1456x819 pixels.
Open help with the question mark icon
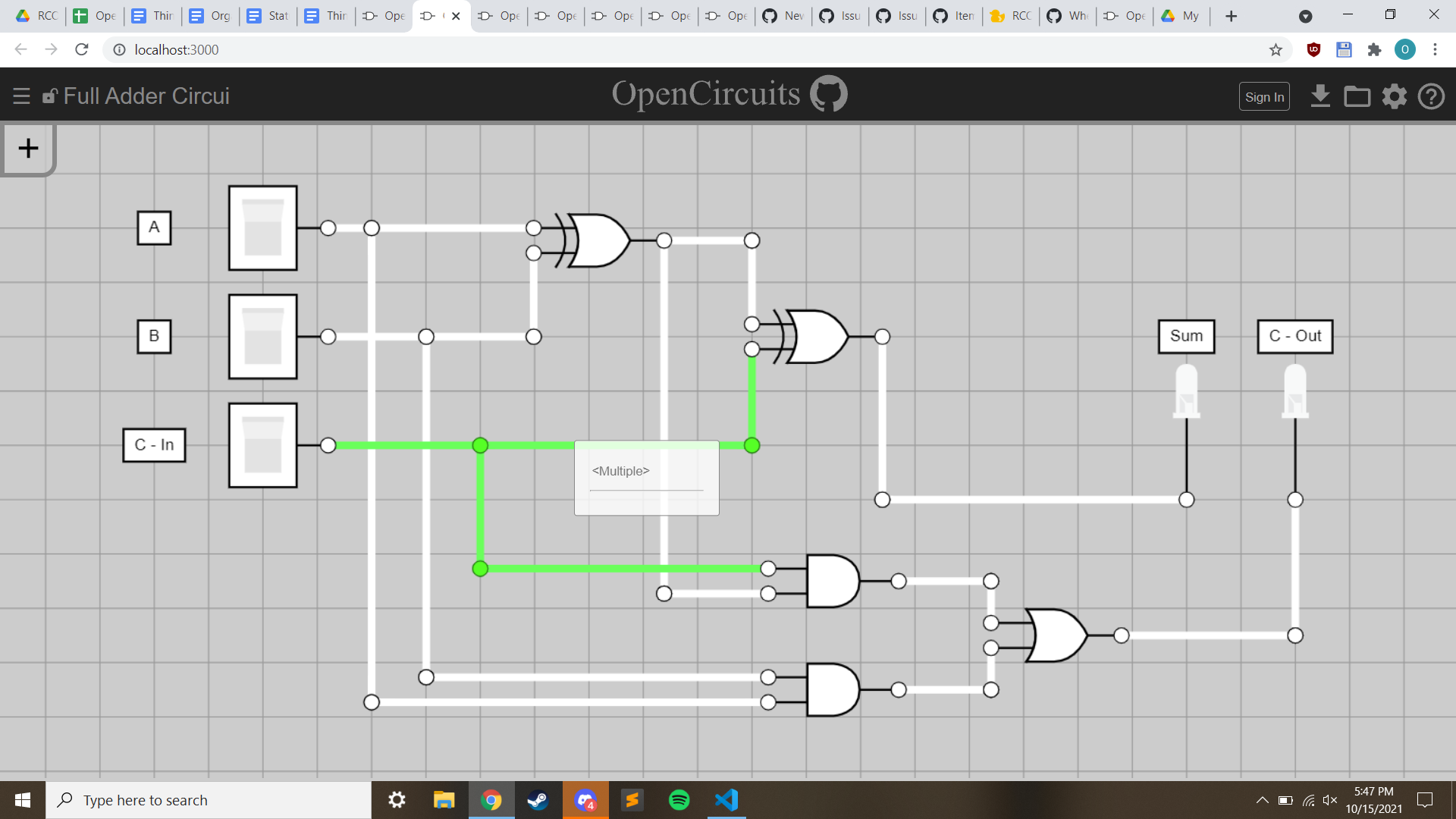pos(1431,96)
